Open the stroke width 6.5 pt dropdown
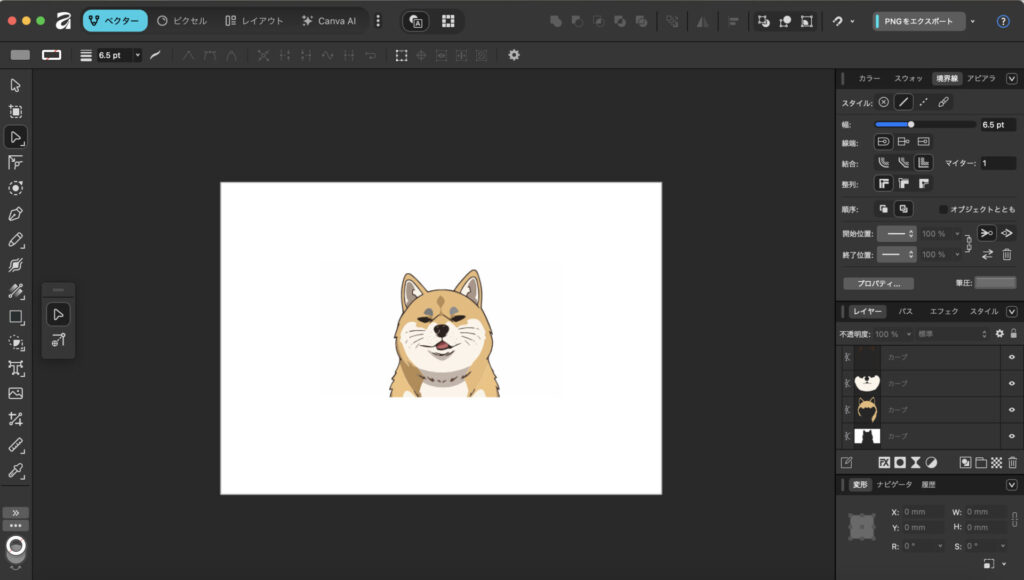1024x580 pixels. [137, 55]
